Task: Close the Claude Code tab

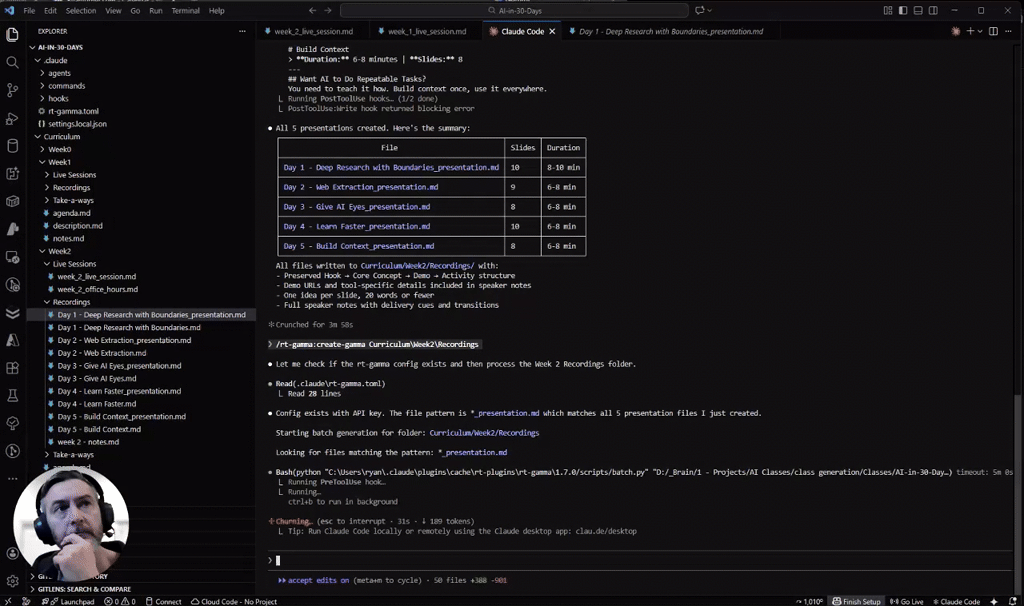Action: coord(552,31)
